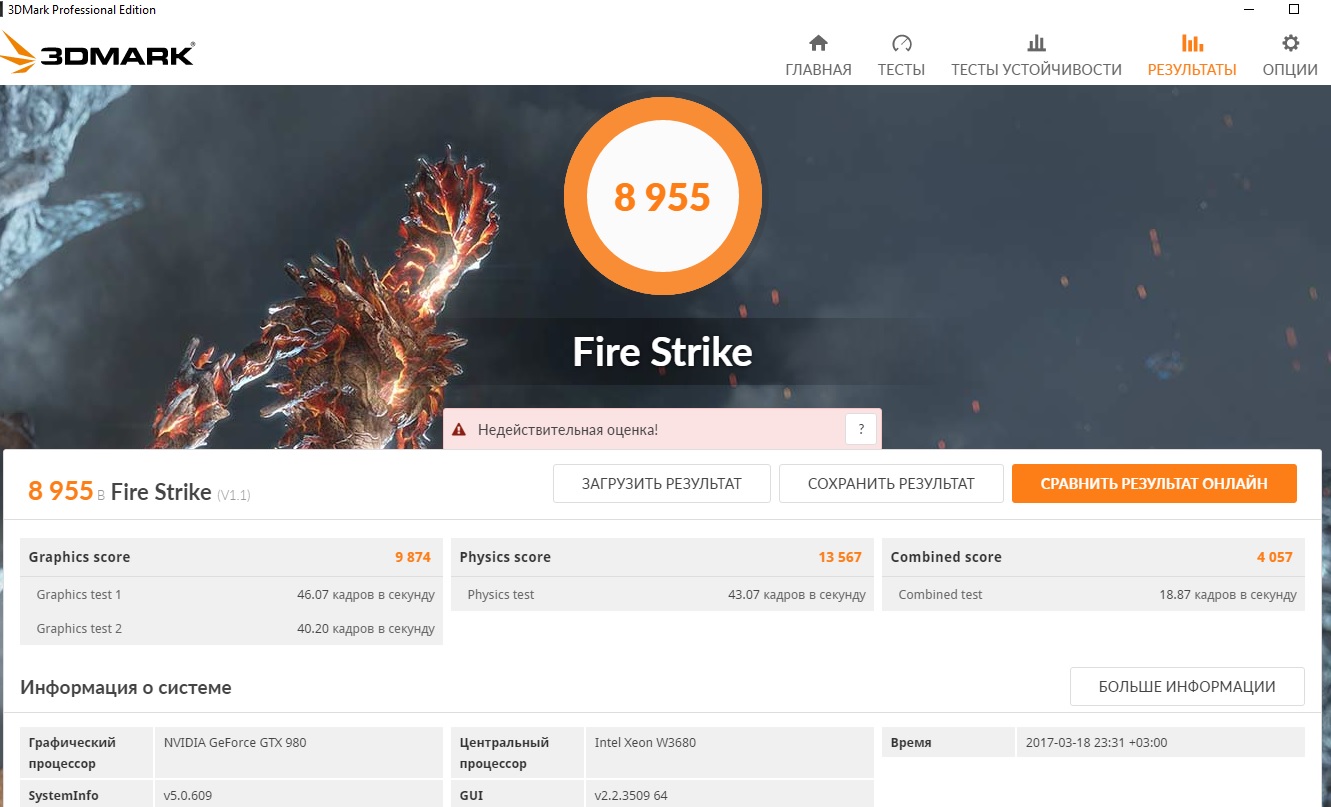
Task: Select the 43.07 кадров в секунду value
Action: tap(797, 595)
